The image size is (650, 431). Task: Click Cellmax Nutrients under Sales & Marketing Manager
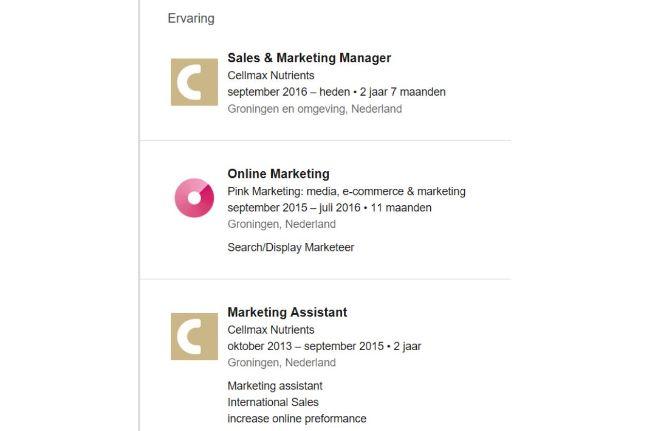(x=271, y=75)
